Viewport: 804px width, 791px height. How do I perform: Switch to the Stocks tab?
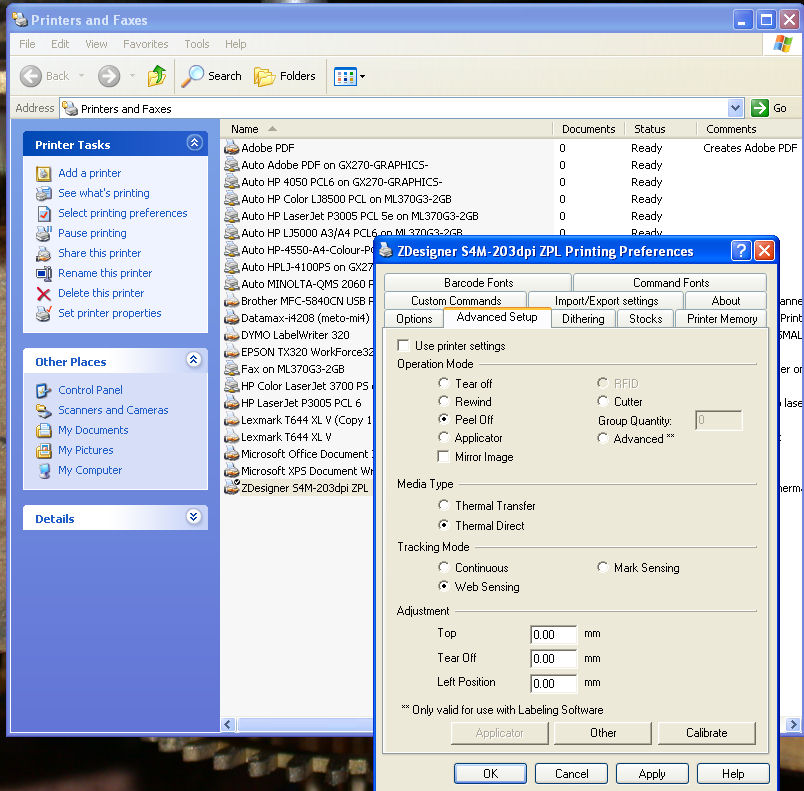click(x=646, y=319)
